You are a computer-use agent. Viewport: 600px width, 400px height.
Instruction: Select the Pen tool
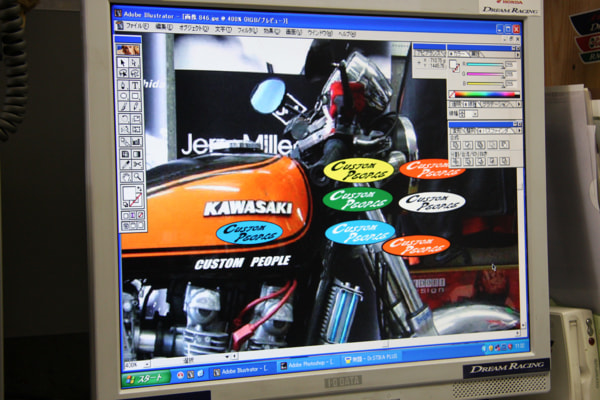point(123,85)
